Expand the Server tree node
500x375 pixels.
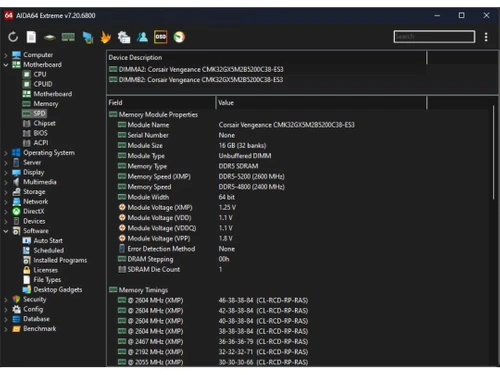[x=6, y=163]
